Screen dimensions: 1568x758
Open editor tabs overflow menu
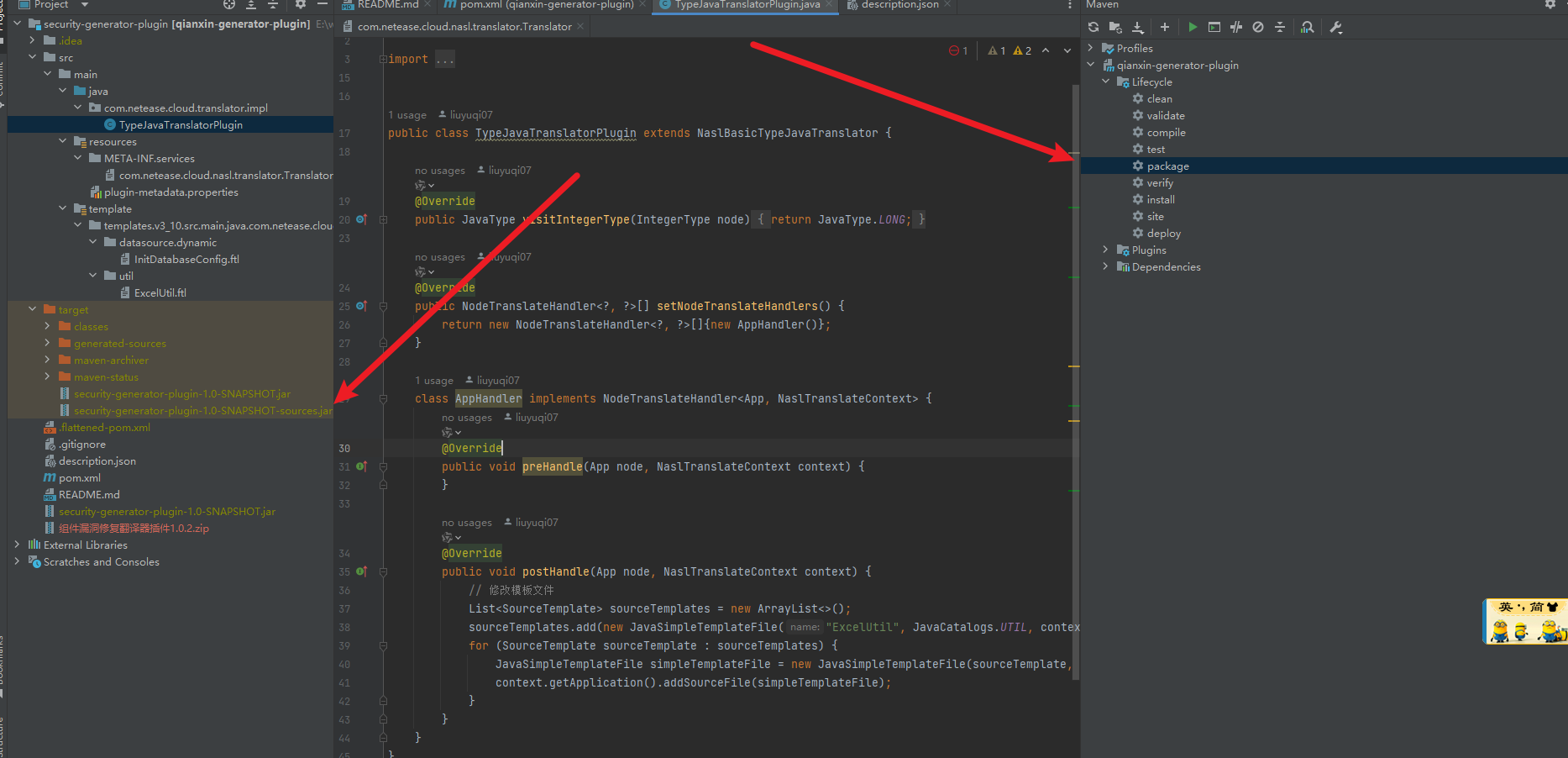pyautogui.click(x=1069, y=5)
